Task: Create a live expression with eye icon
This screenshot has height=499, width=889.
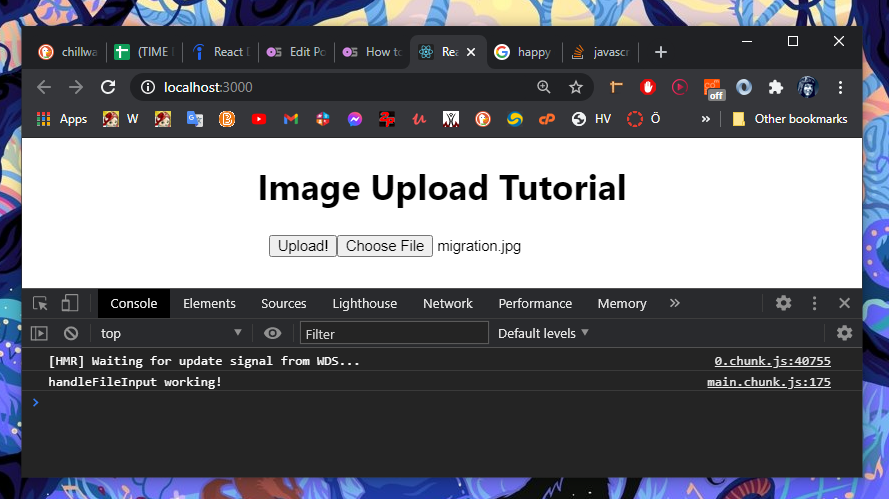Action: pos(272,333)
